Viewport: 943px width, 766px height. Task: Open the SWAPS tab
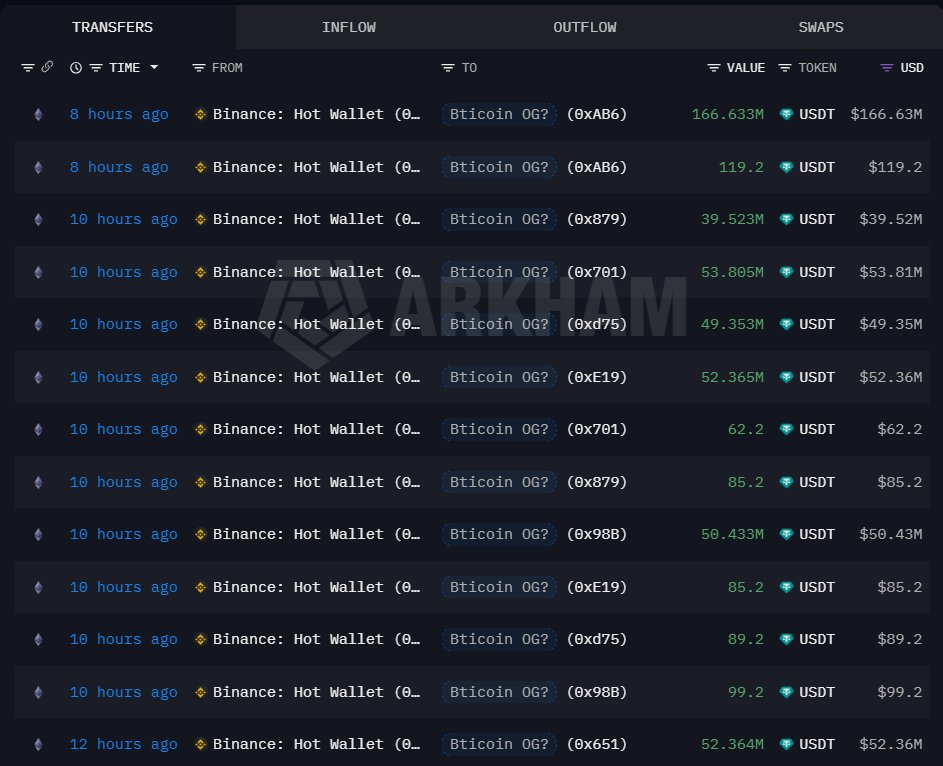[821, 27]
